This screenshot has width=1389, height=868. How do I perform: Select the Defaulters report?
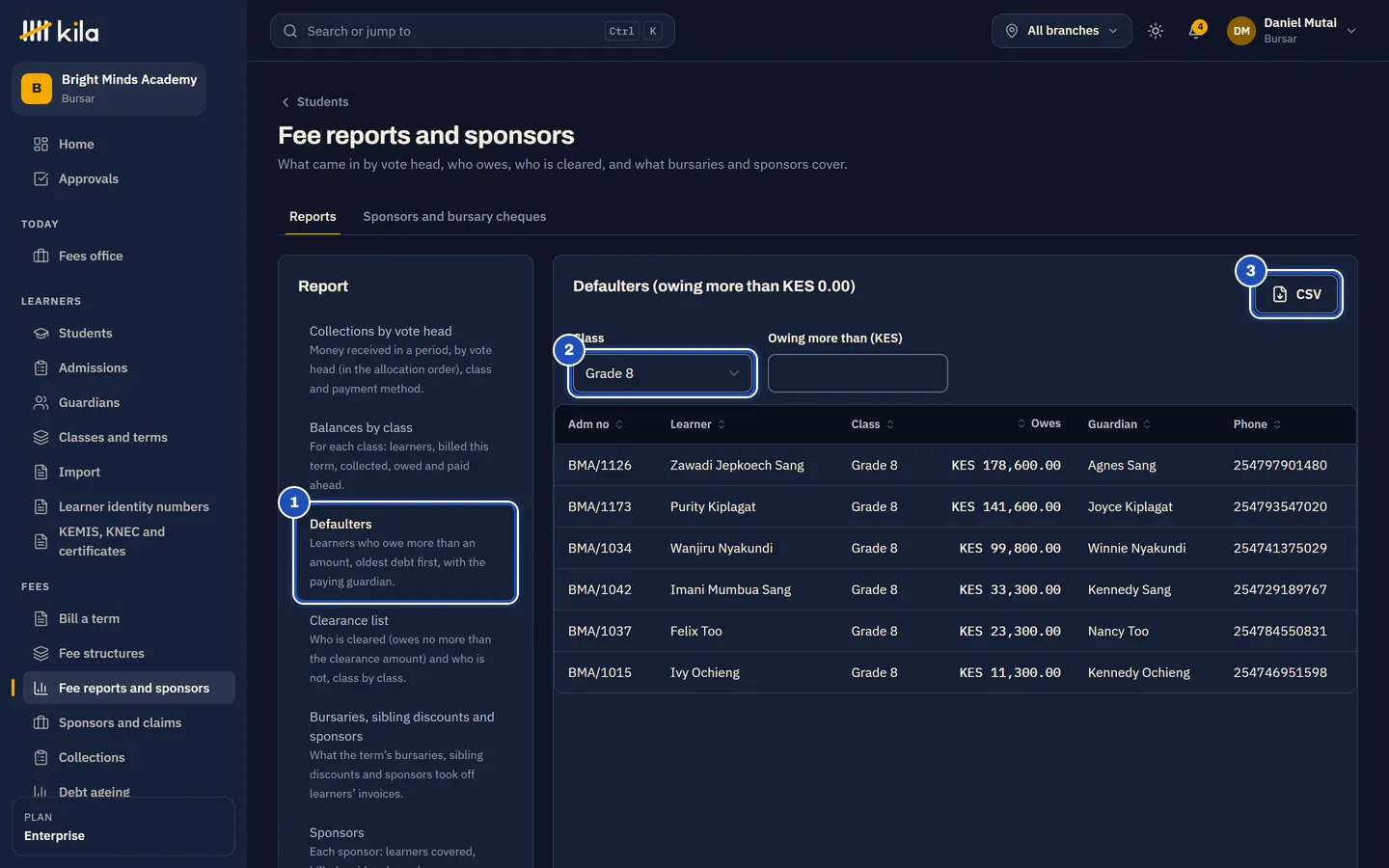[x=405, y=553]
